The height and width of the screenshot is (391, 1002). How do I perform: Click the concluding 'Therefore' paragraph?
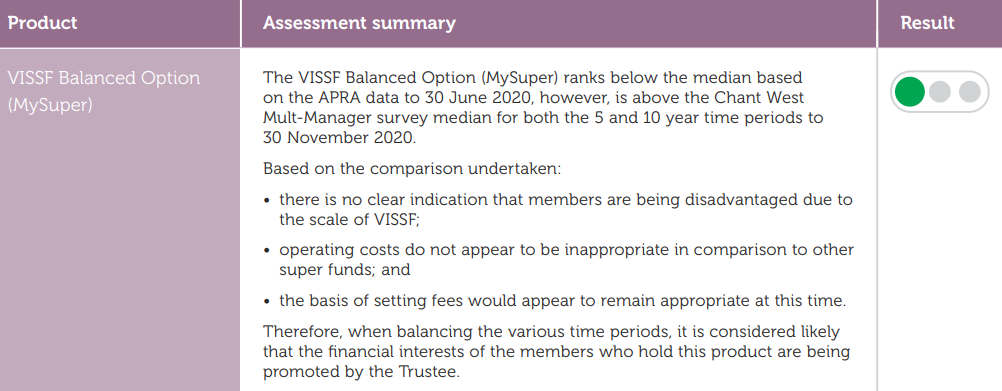click(557, 351)
